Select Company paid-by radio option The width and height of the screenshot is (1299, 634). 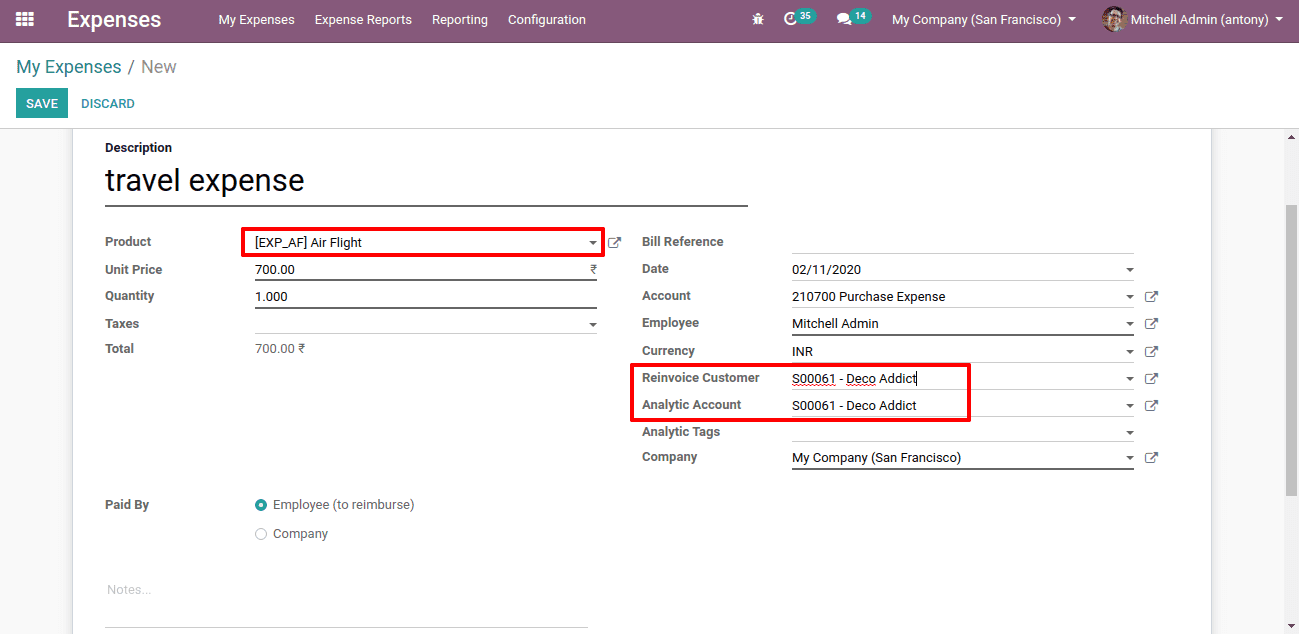(261, 534)
